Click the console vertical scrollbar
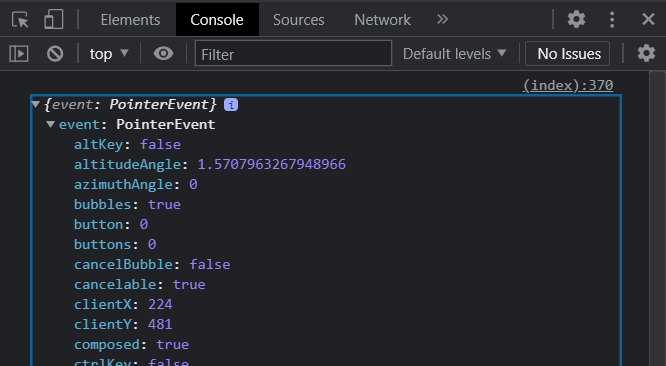Screen dimensions: 666x366 pyautogui.click(x=657, y=218)
